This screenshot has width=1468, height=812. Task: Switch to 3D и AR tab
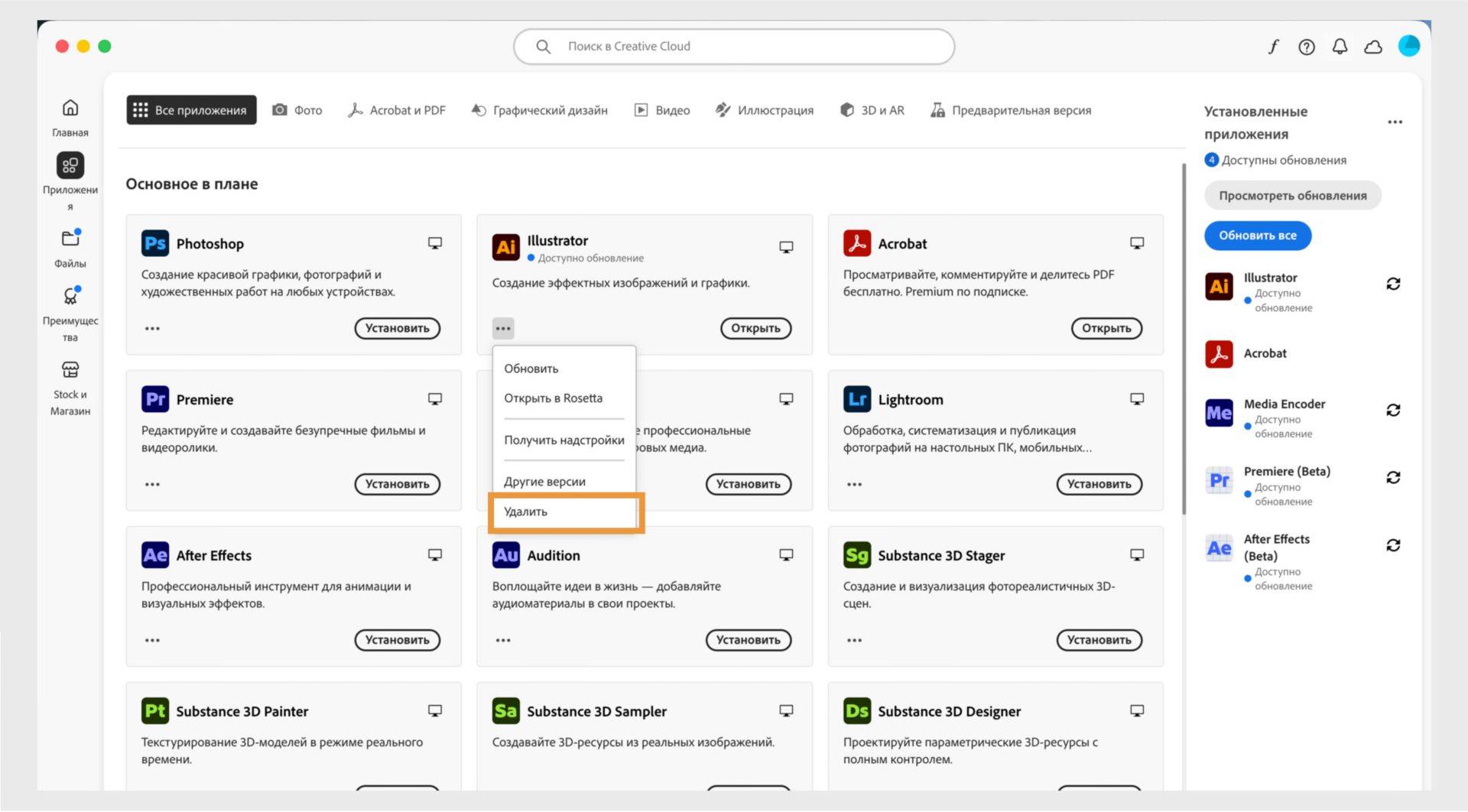point(872,110)
